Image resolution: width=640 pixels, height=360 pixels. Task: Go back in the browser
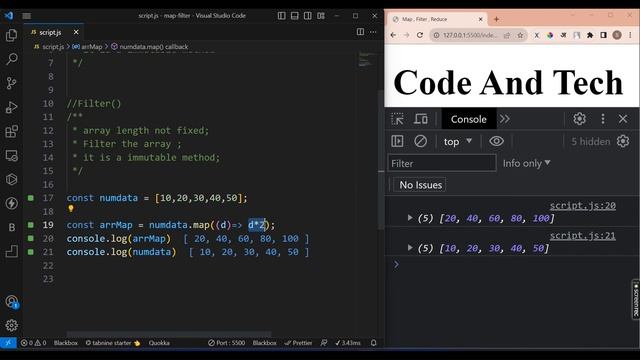393,35
